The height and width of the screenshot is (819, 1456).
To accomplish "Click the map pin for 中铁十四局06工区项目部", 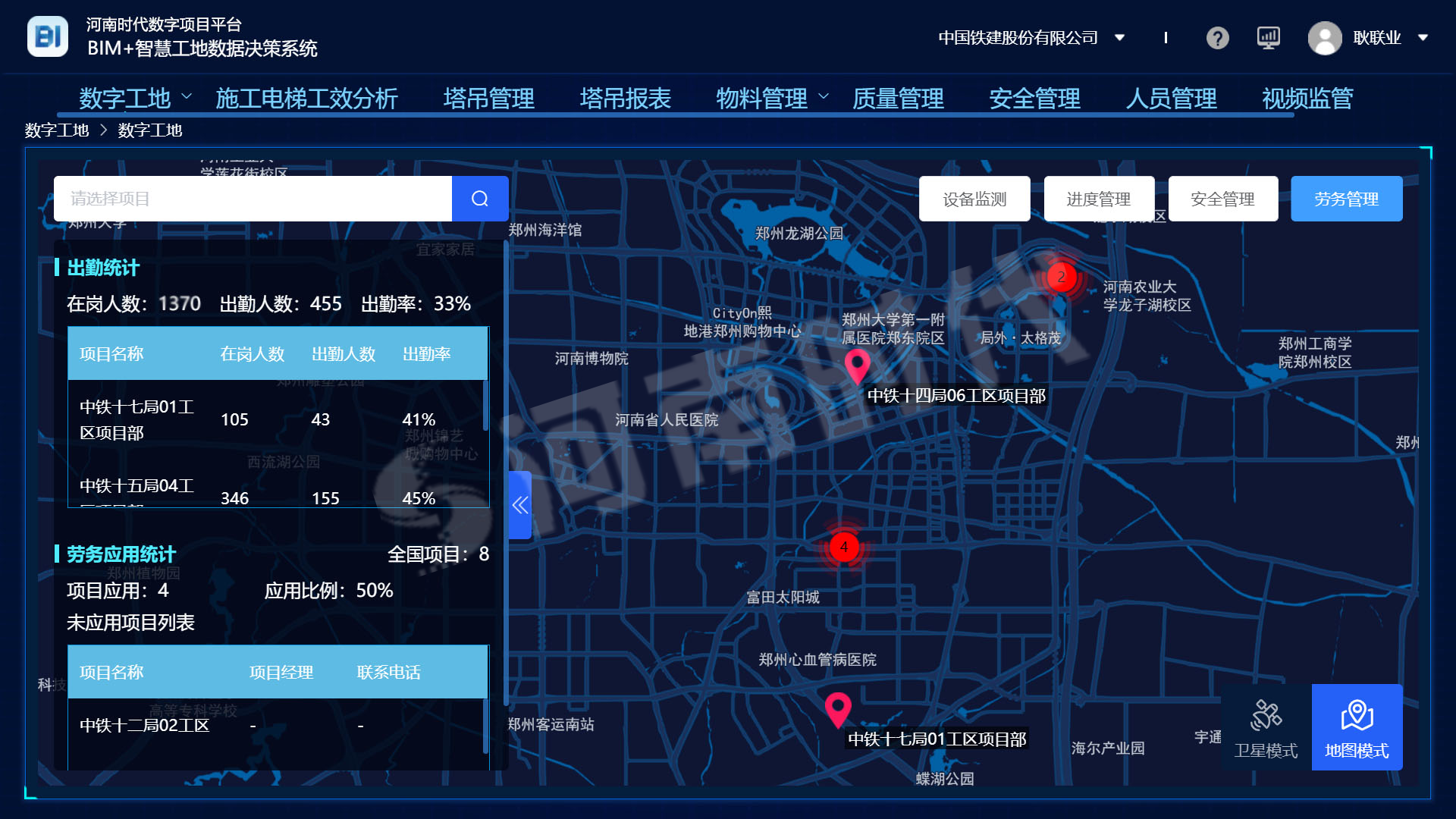I will coord(858,366).
